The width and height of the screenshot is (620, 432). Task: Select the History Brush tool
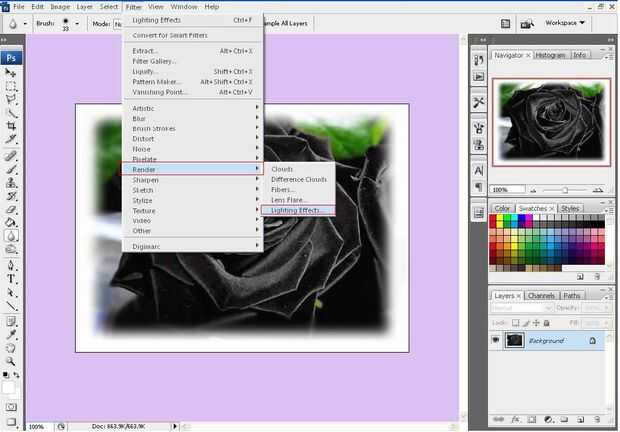11,196
